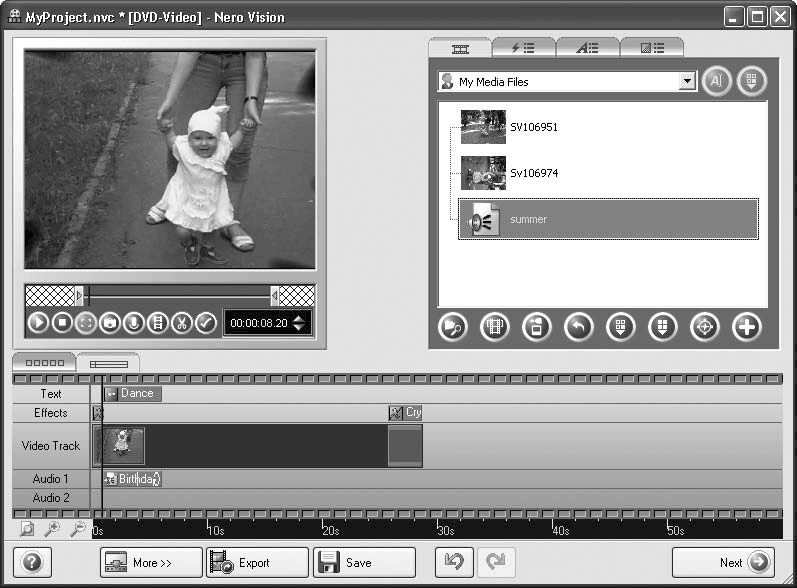This screenshot has height=588, width=797.
Task: Select the SV106951 video thumbnail
Action: click(483, 127)
